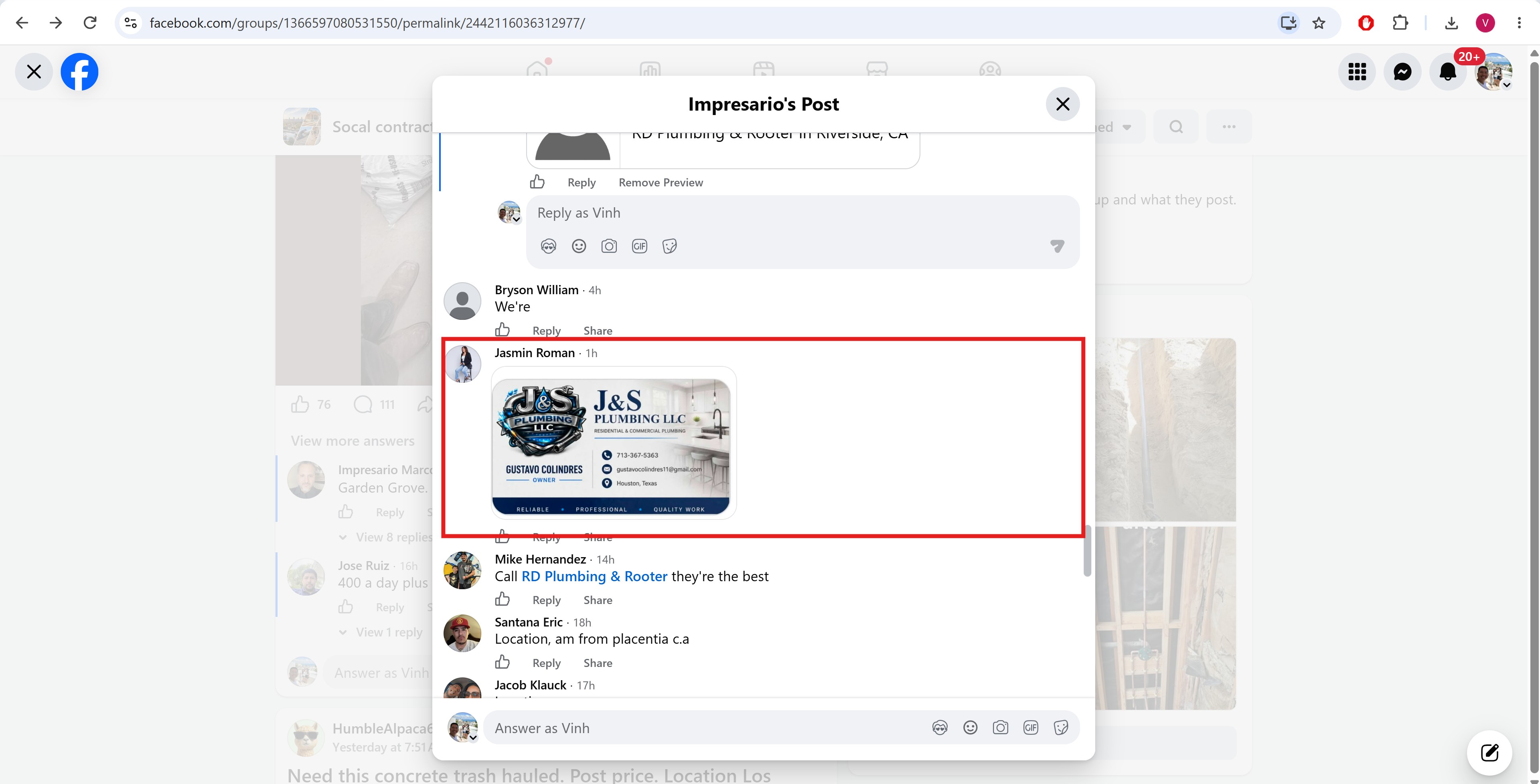
Task: Open Facebook notifications bell
Action: [1448, 72]
